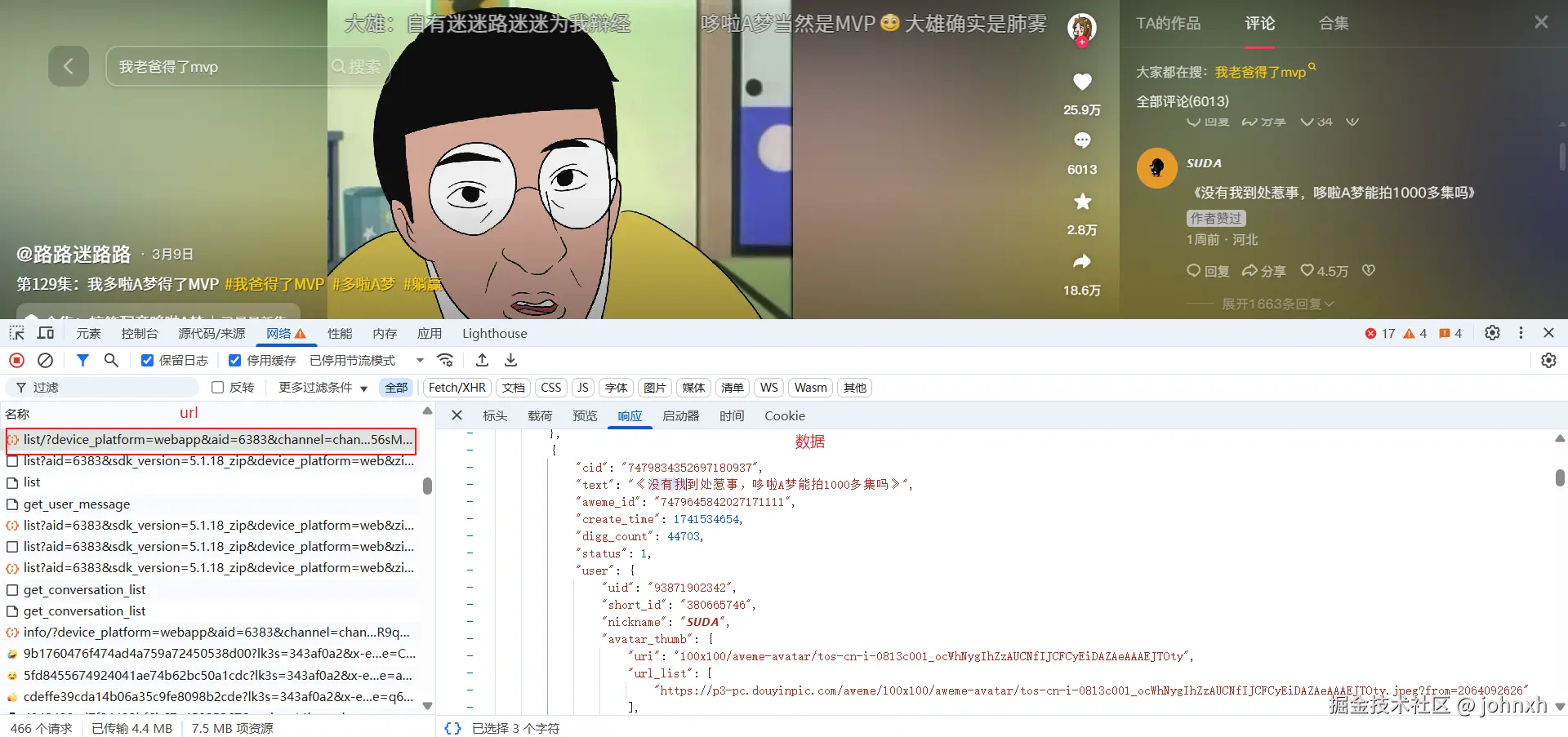Filter requests by JS

(x=582, y=388)
